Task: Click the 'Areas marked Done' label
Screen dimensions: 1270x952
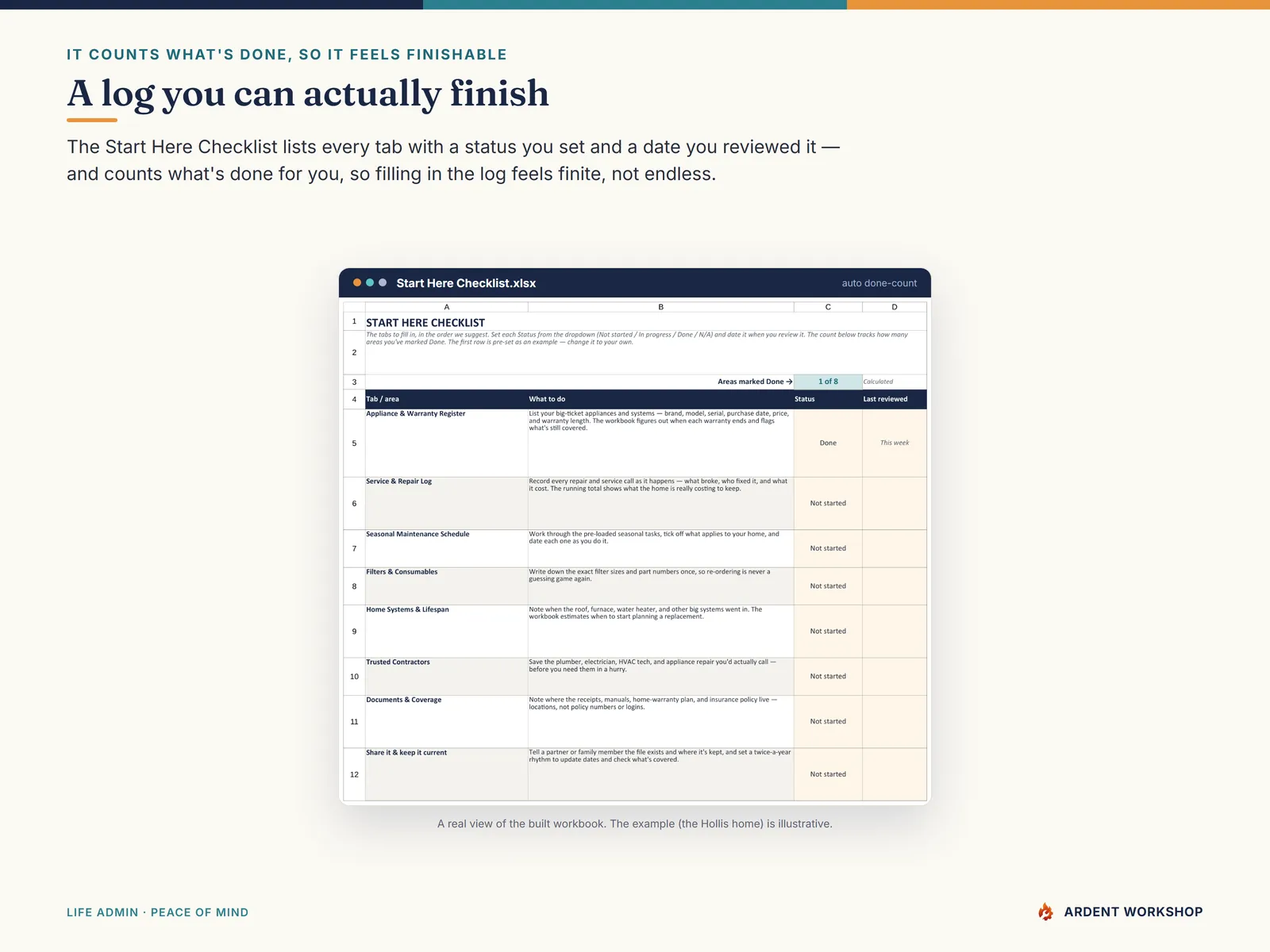Action: click(x=755, y=382)
